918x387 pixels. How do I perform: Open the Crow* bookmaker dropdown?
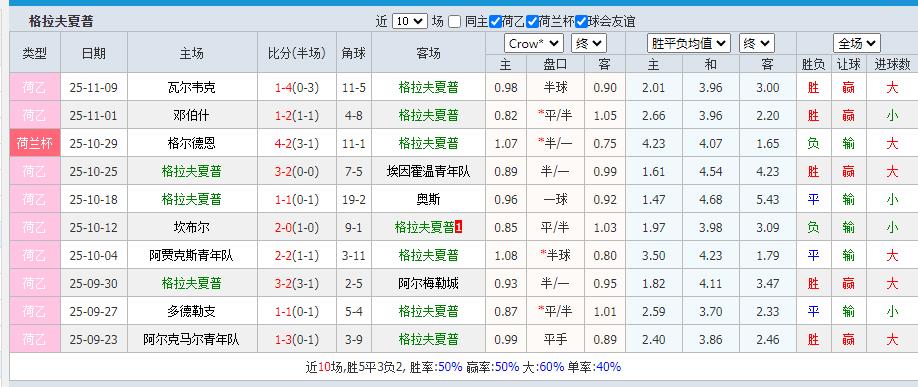coord(533,43)
